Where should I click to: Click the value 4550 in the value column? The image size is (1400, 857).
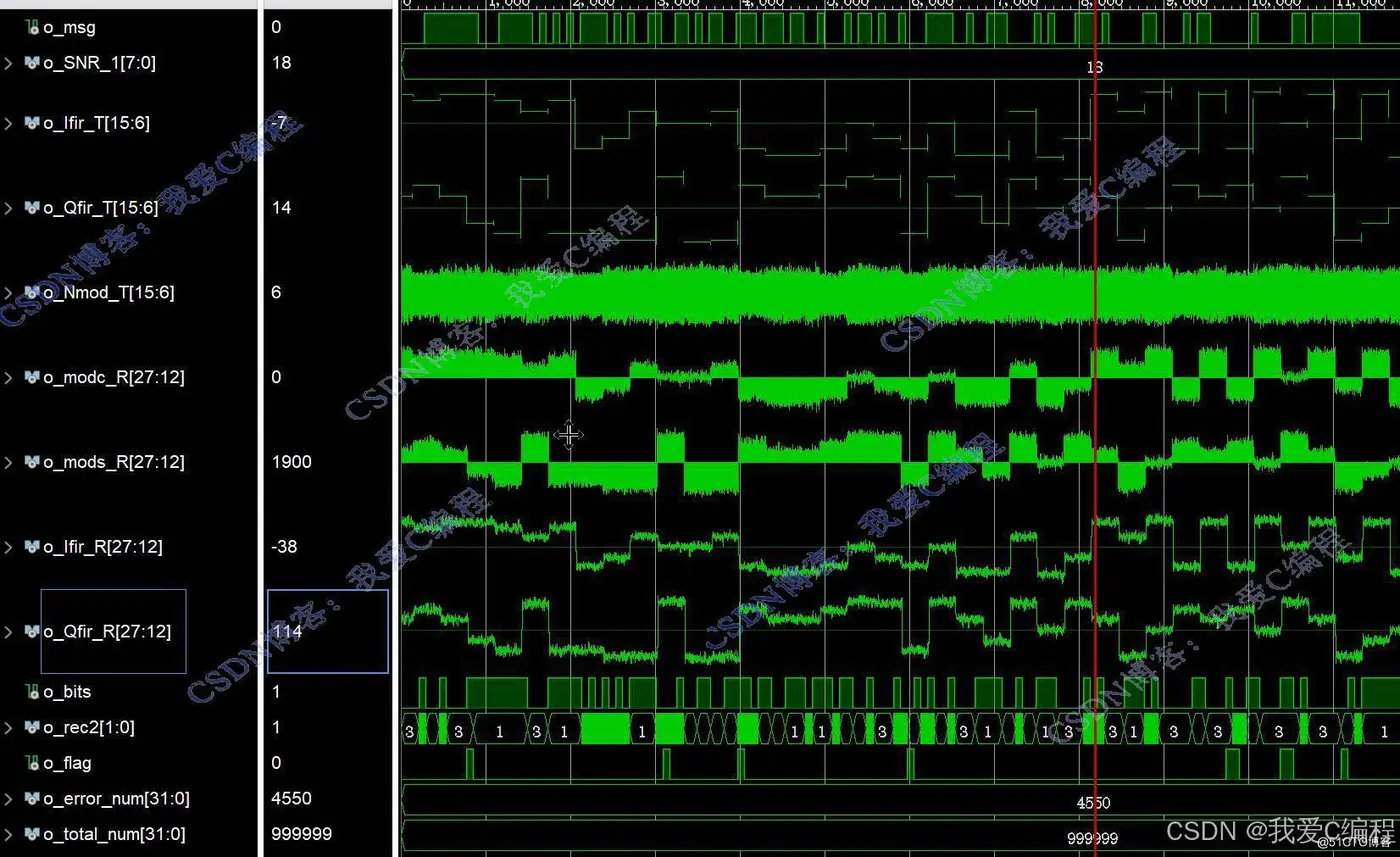coord(291,799)
